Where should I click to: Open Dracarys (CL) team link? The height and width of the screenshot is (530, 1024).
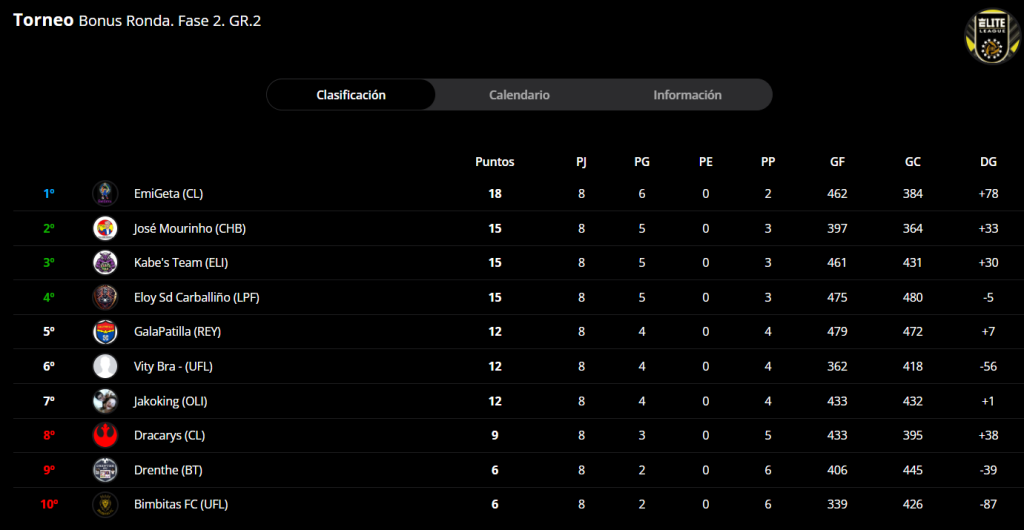[169, 436]
